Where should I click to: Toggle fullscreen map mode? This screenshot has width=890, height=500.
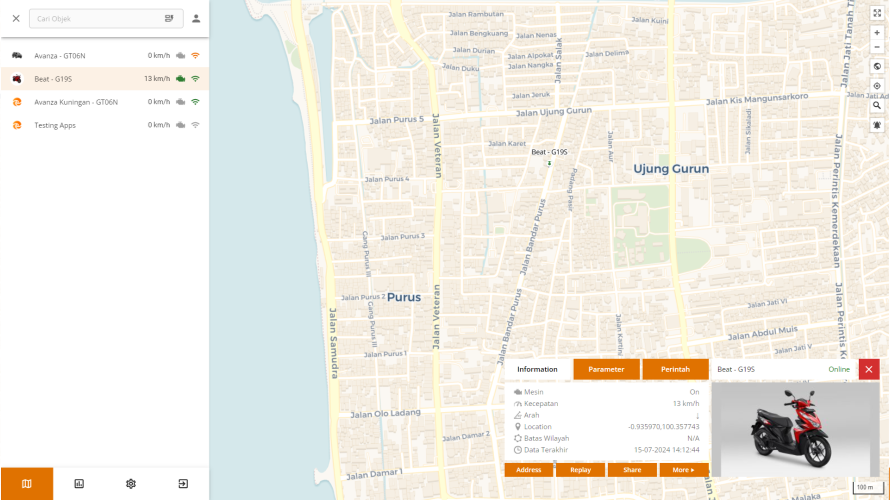pos(877,13)
